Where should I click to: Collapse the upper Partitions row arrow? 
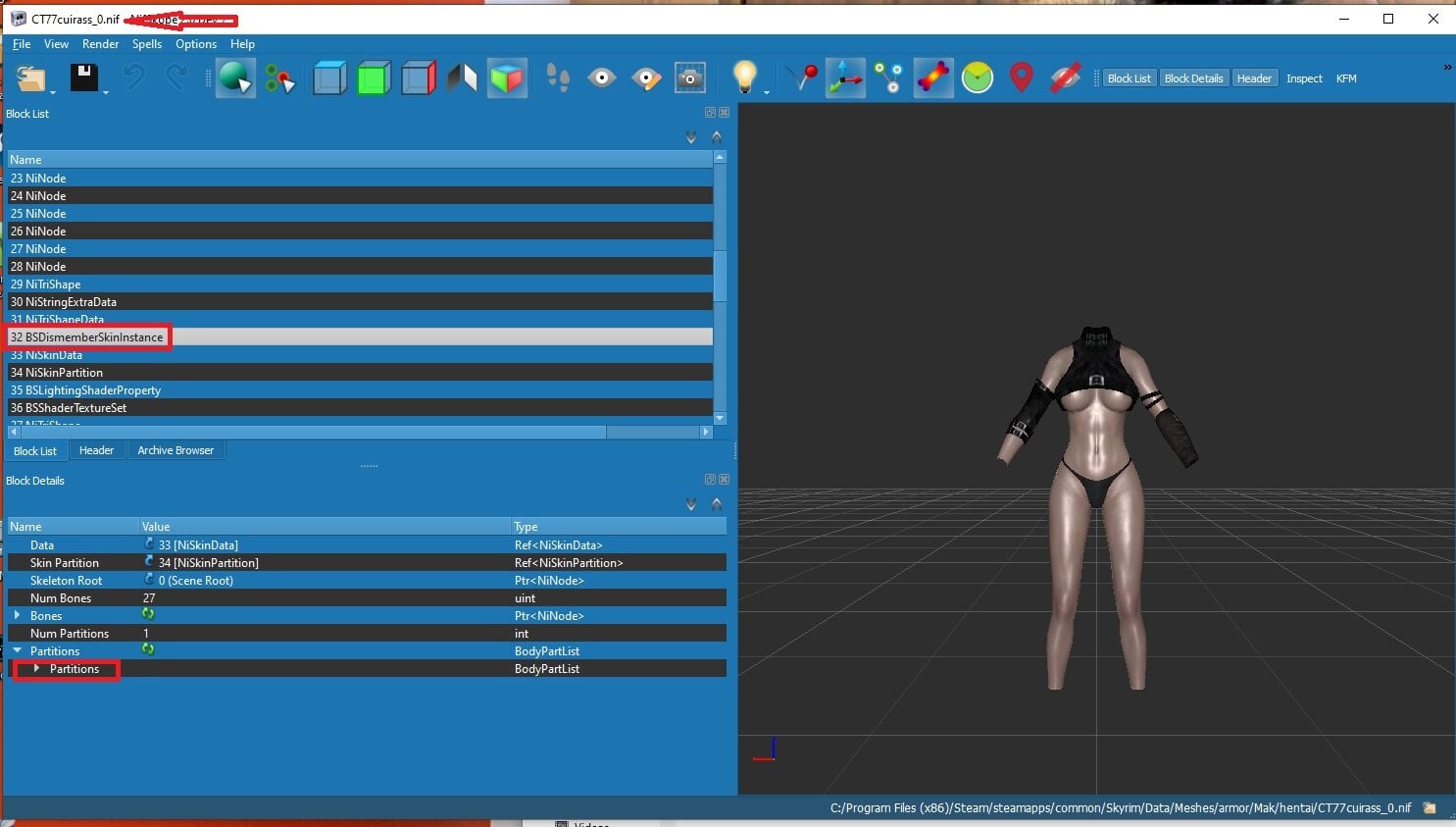point(17,650)
